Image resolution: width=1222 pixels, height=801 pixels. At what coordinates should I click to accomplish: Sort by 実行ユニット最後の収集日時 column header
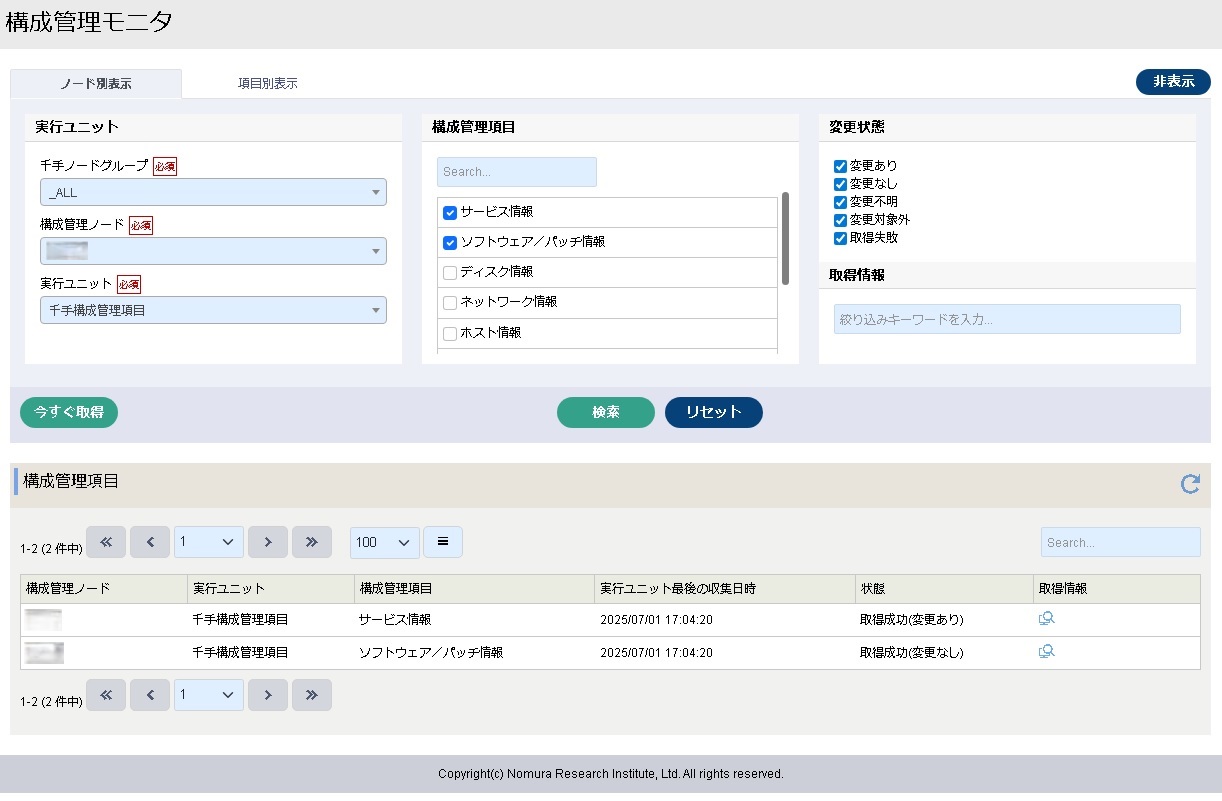725,589
